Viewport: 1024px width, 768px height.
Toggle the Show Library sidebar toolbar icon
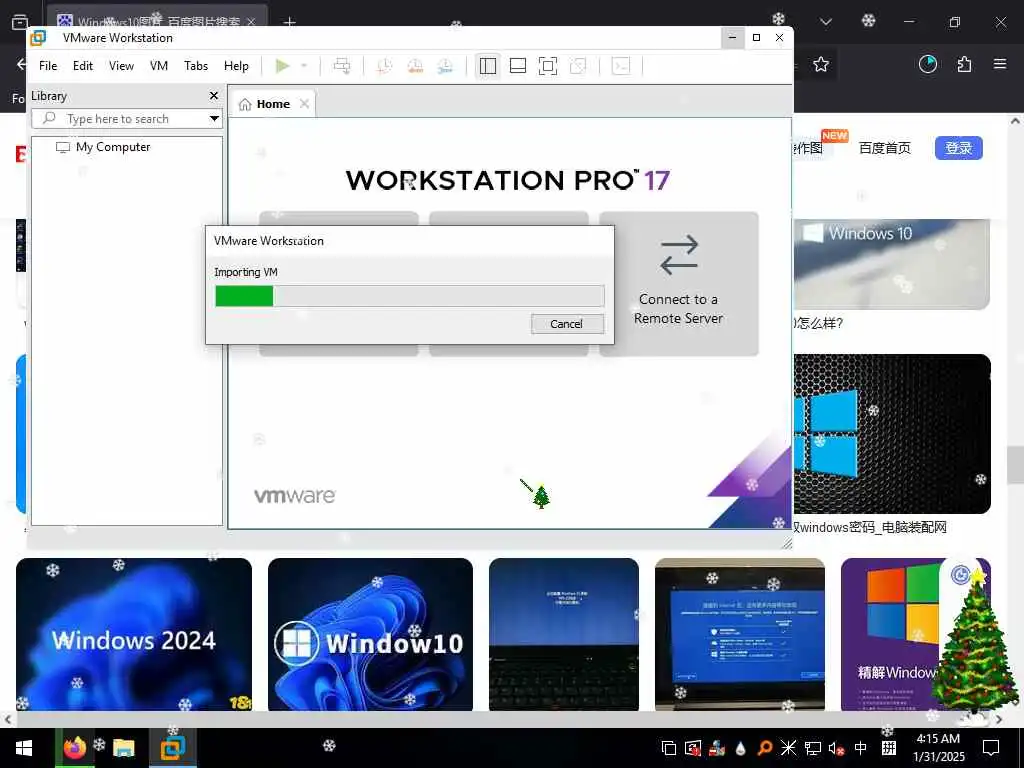[x=488, y=66]
